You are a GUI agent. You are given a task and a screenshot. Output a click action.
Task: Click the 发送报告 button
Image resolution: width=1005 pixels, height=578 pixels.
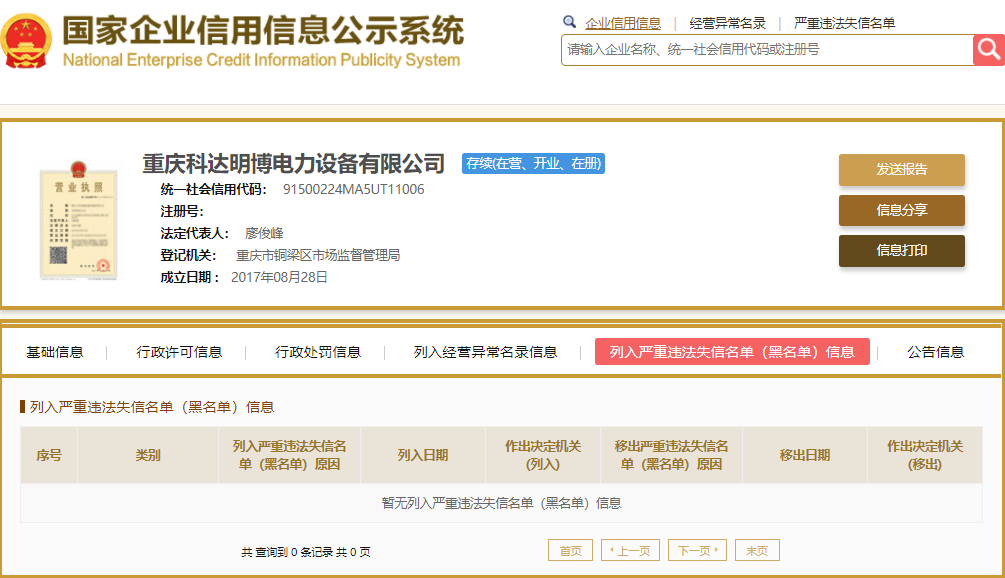pyautogui.click(x=901, y=170)
